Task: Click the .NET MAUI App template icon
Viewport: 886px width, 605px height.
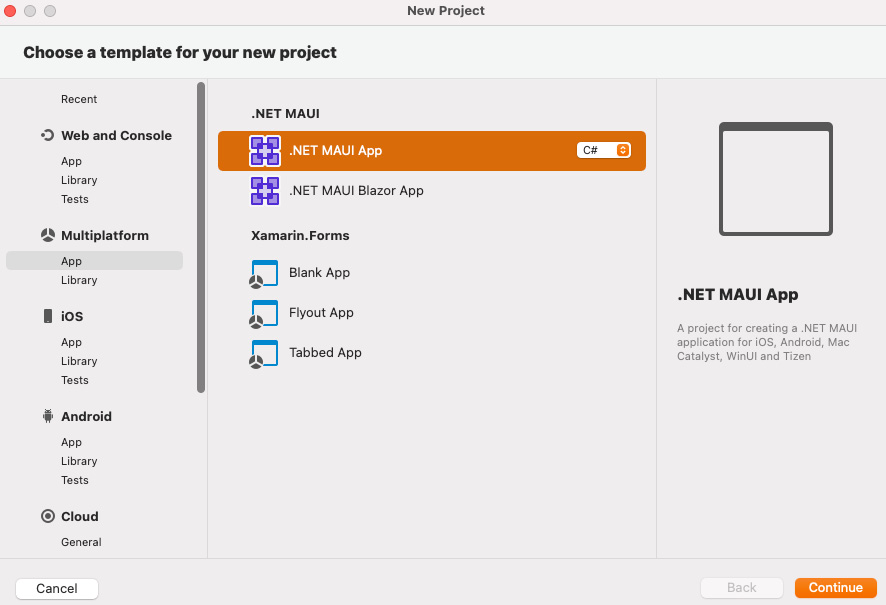Action: click(x=264, y=151)
